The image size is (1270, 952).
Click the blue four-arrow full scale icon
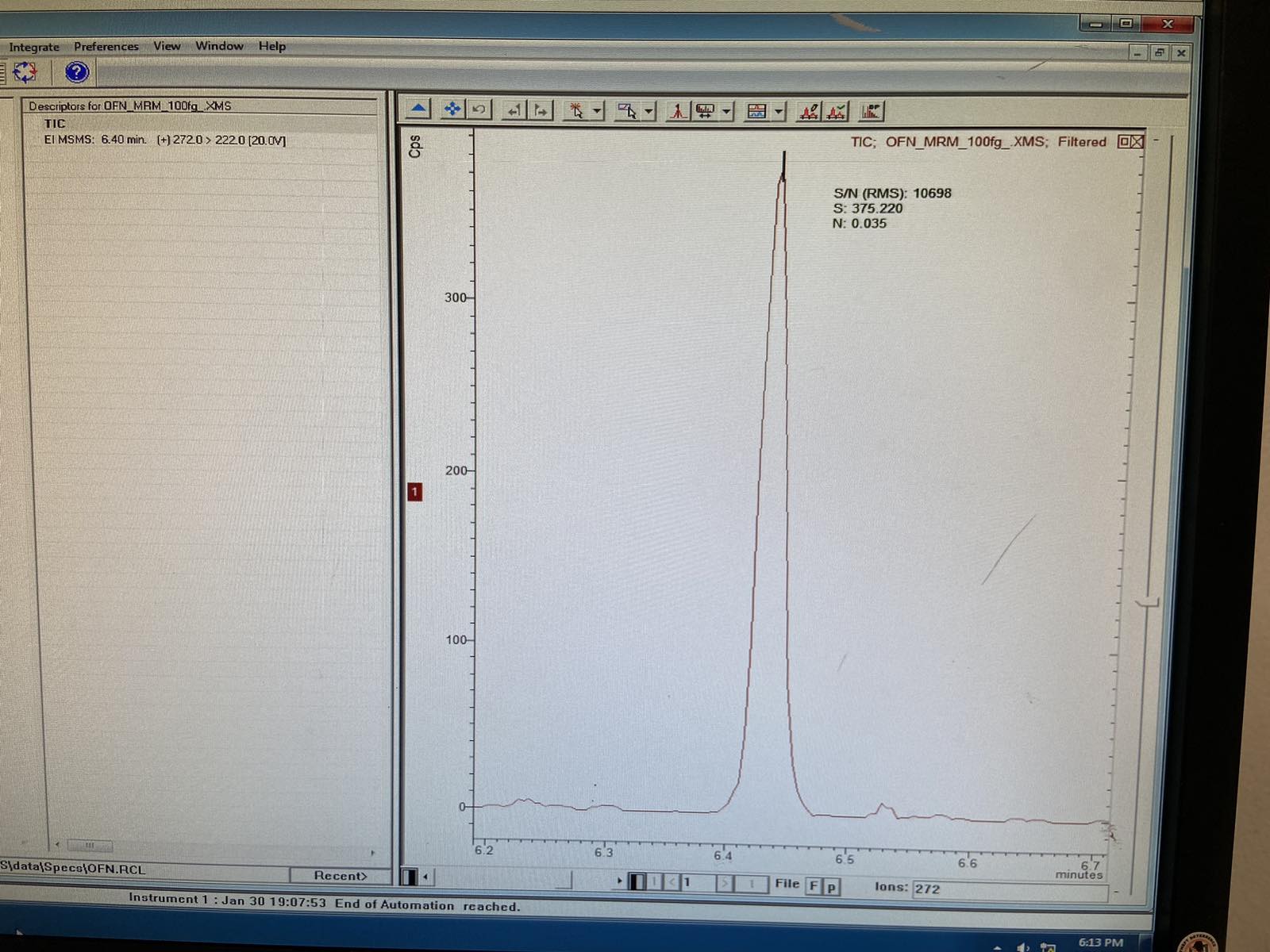(452, 109)
